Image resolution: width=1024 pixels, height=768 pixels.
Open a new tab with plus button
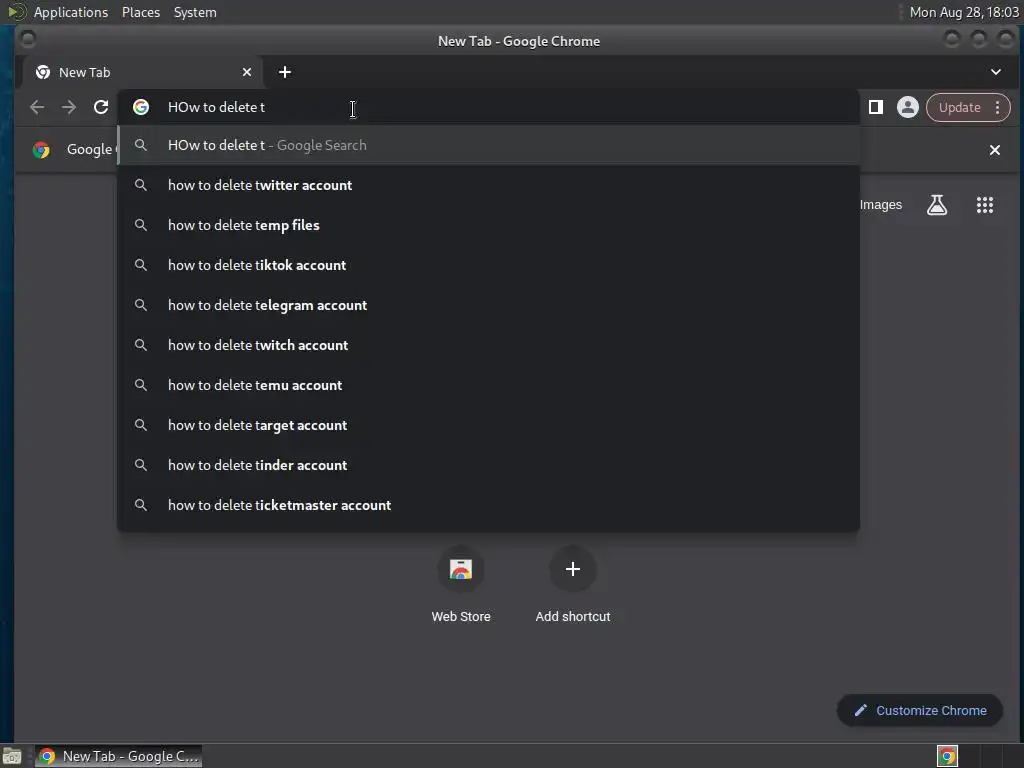point(285,72)
